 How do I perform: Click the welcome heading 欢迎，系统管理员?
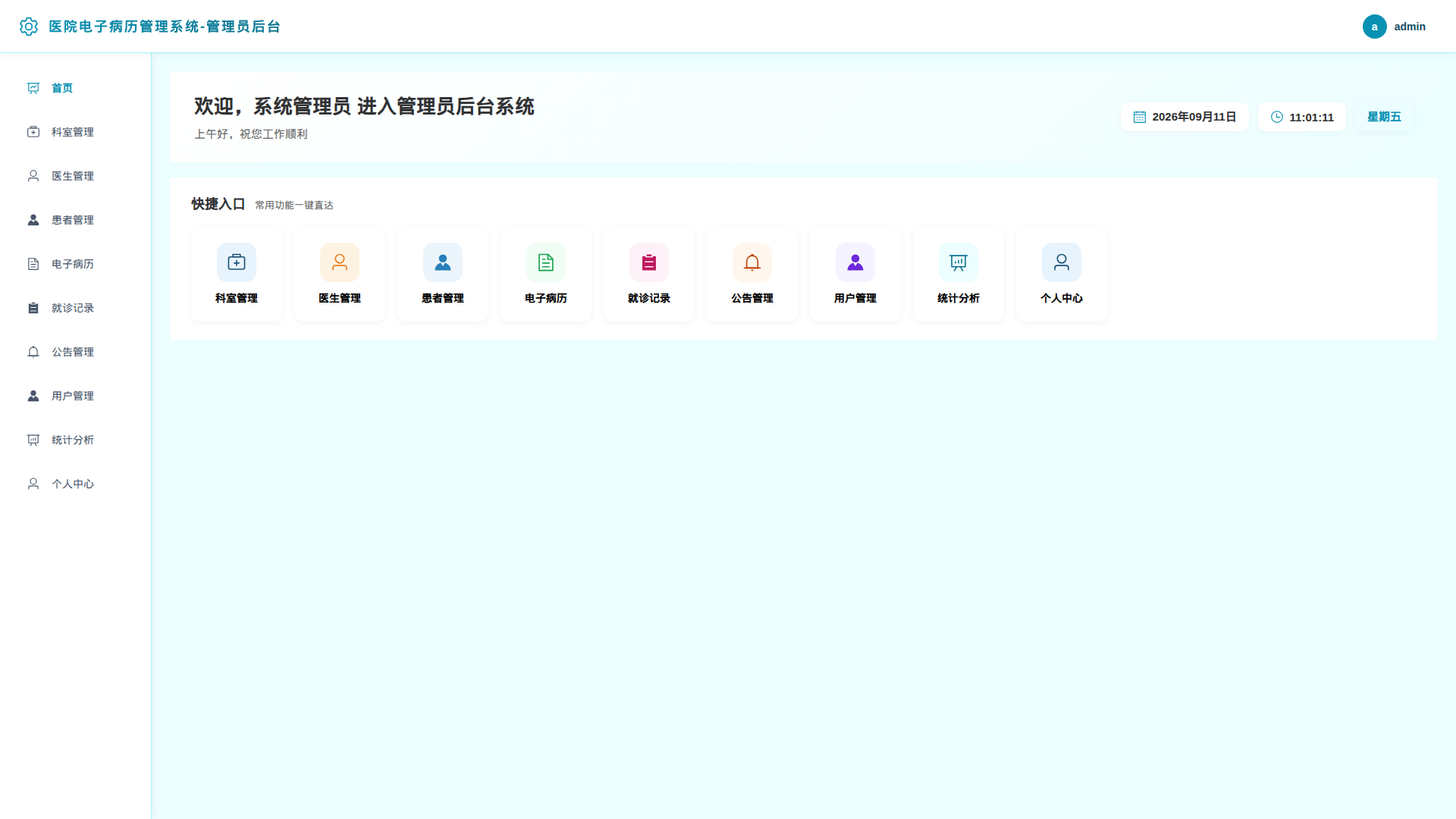272,106
